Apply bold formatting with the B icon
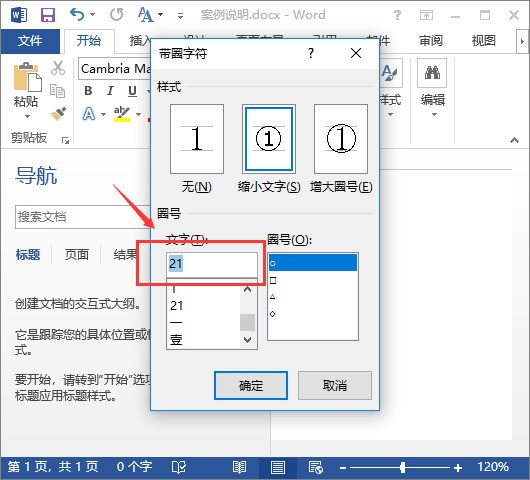 [x=88, y=91]
